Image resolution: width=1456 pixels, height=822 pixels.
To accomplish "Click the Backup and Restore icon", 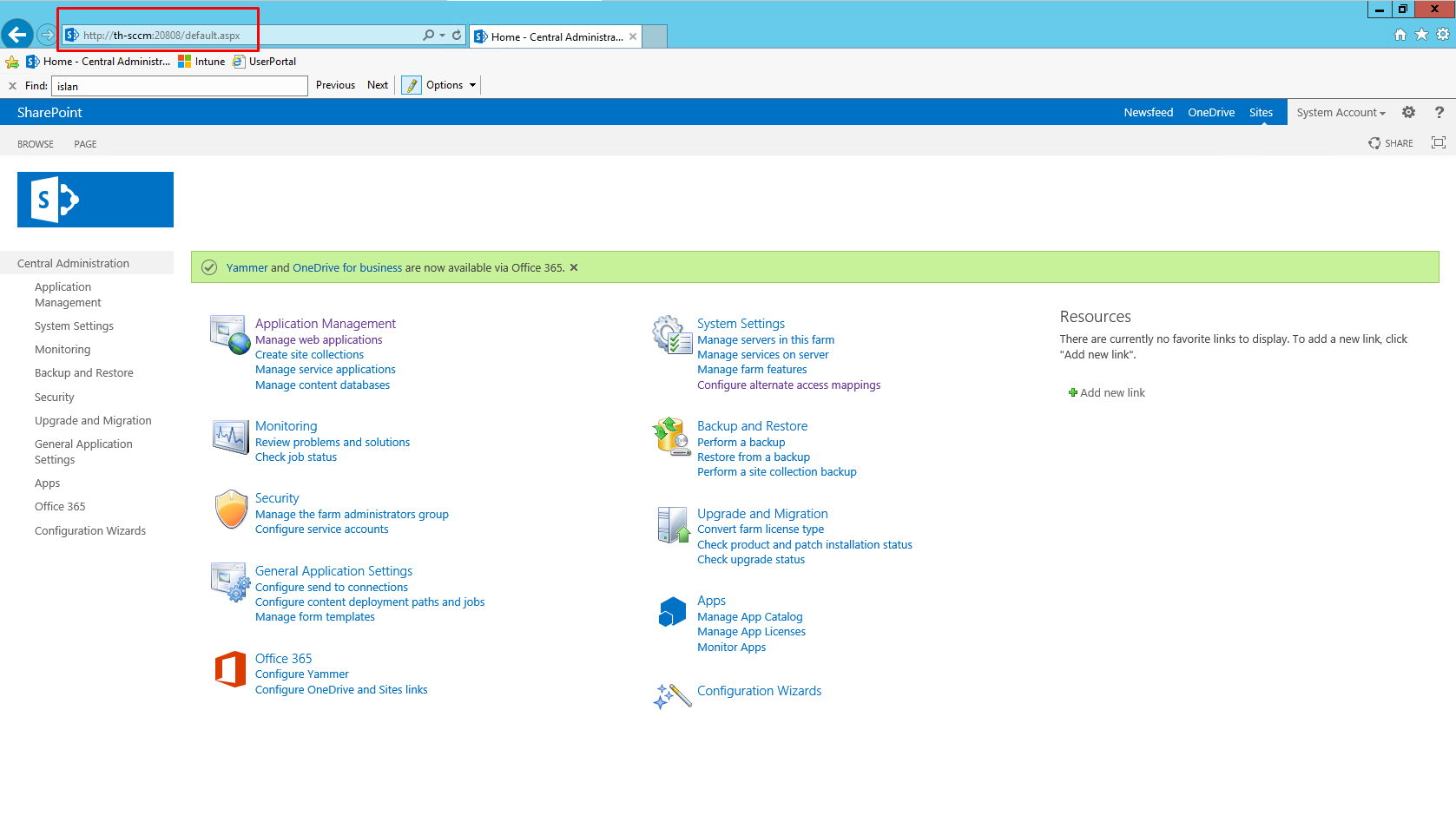I will point(672,437).
